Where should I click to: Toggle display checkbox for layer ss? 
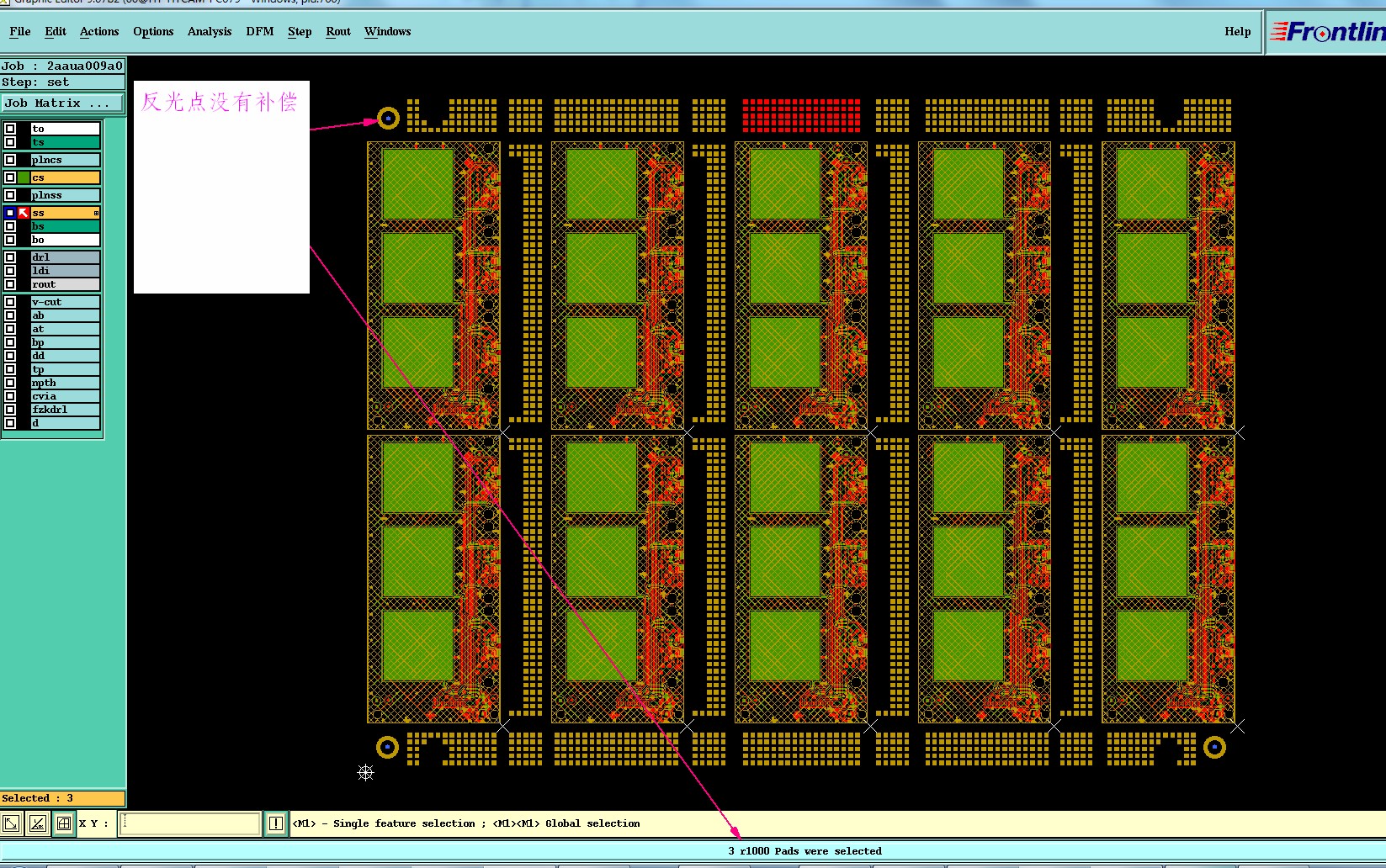[10, 213]
